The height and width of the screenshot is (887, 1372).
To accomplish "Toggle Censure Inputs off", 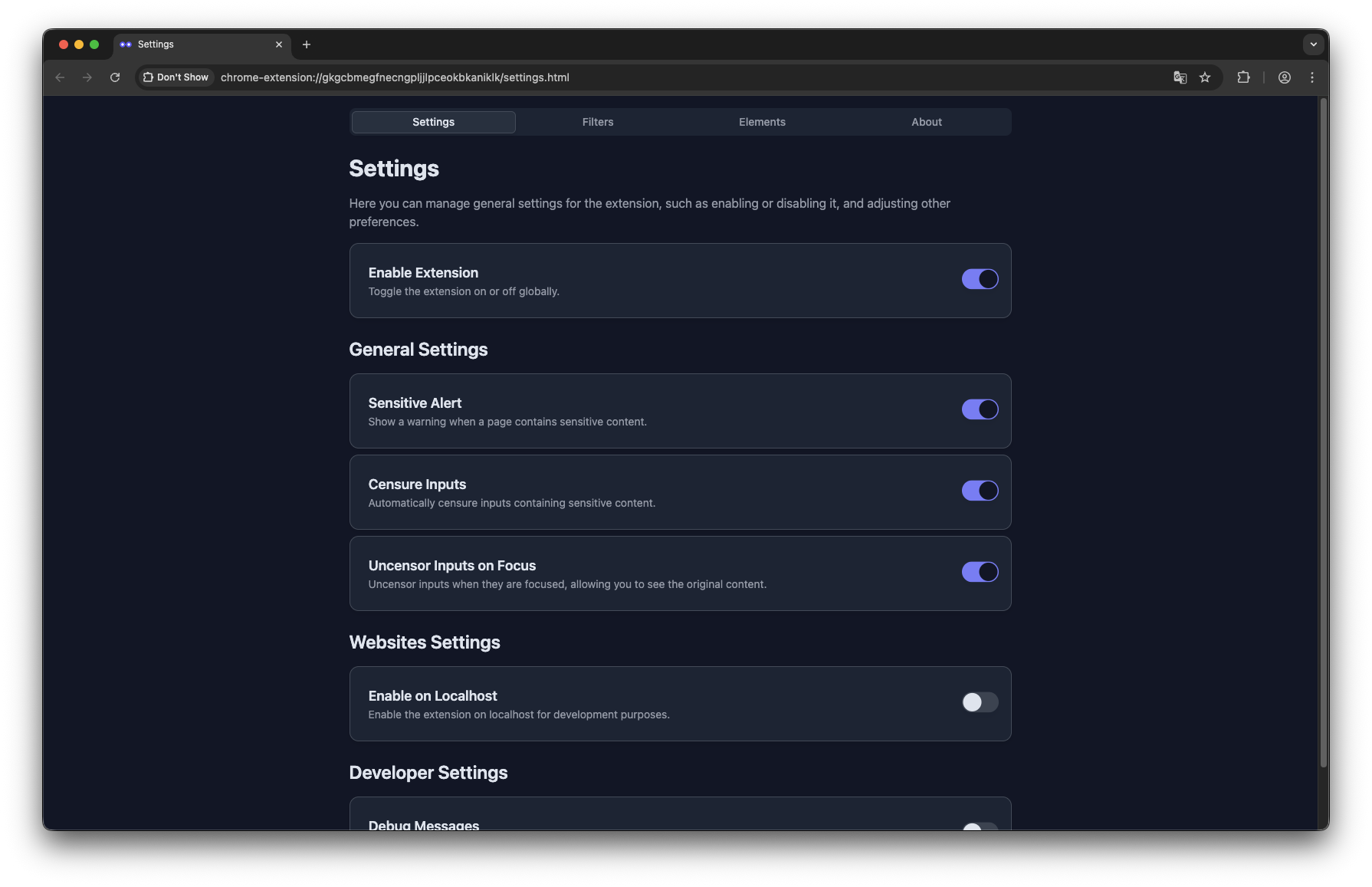I will [980, 491].
